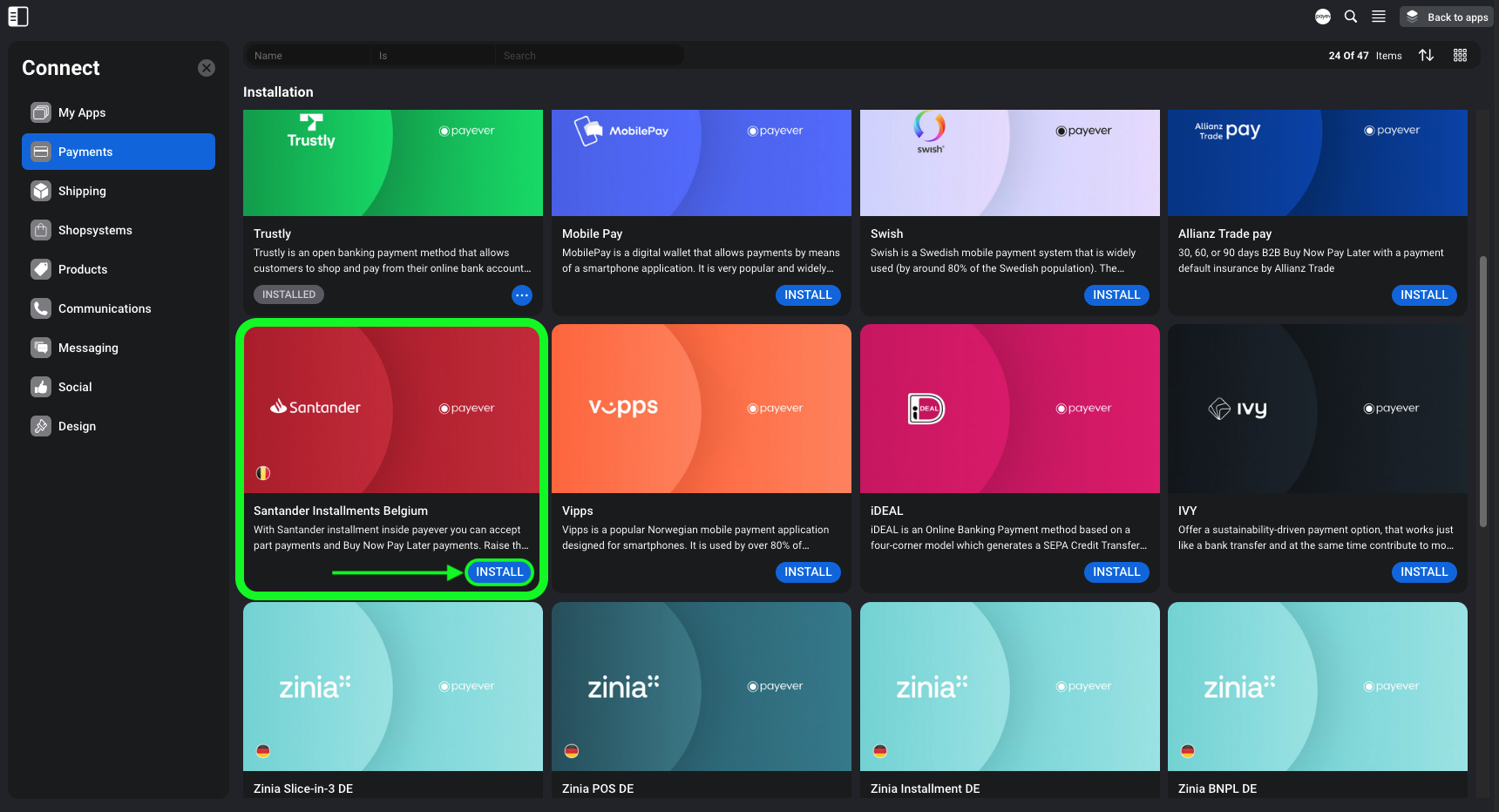Click the sort order arrows icon

1426,55
